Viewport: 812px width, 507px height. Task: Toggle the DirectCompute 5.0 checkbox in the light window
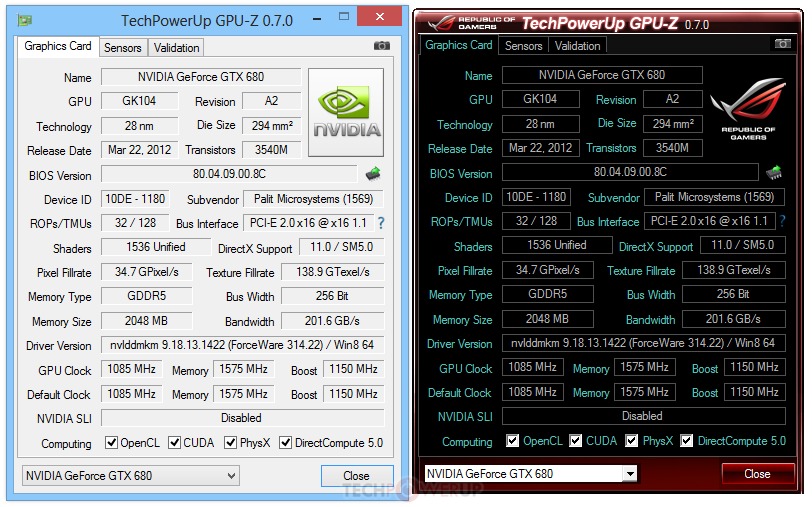click(x=285, y=443)
